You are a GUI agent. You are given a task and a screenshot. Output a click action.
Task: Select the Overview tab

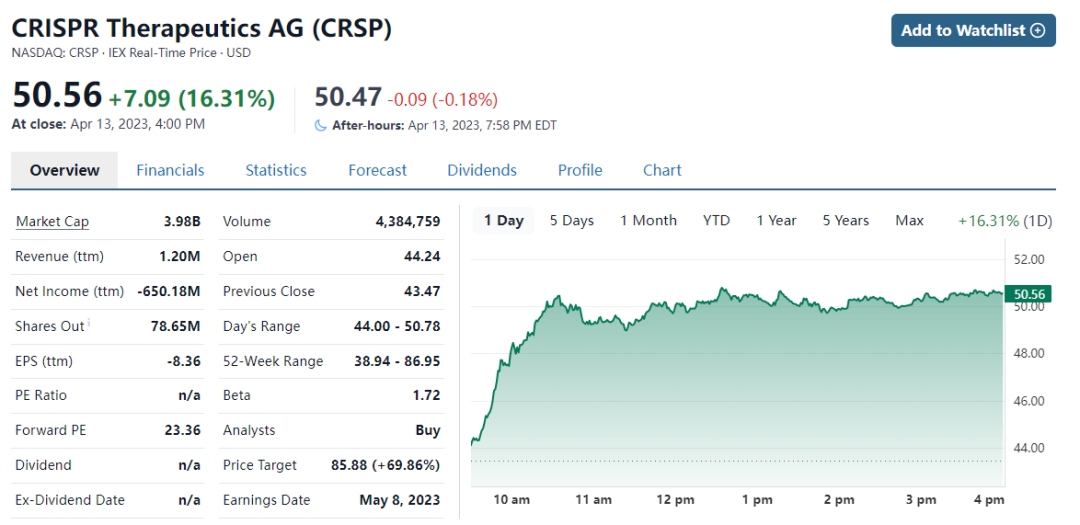(x=65, y=170)
